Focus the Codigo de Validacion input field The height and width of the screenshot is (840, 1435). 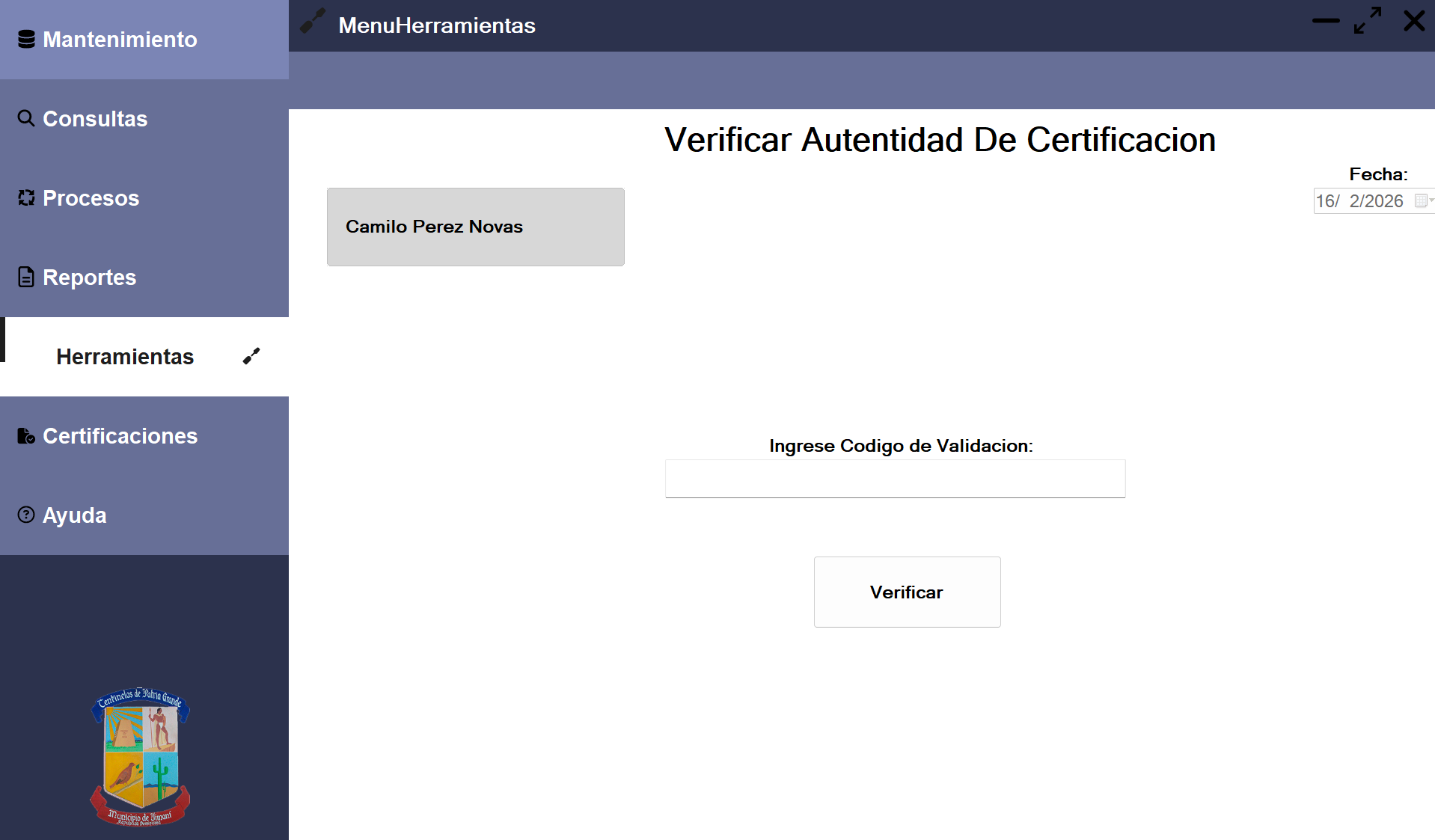tap(895, 479)
